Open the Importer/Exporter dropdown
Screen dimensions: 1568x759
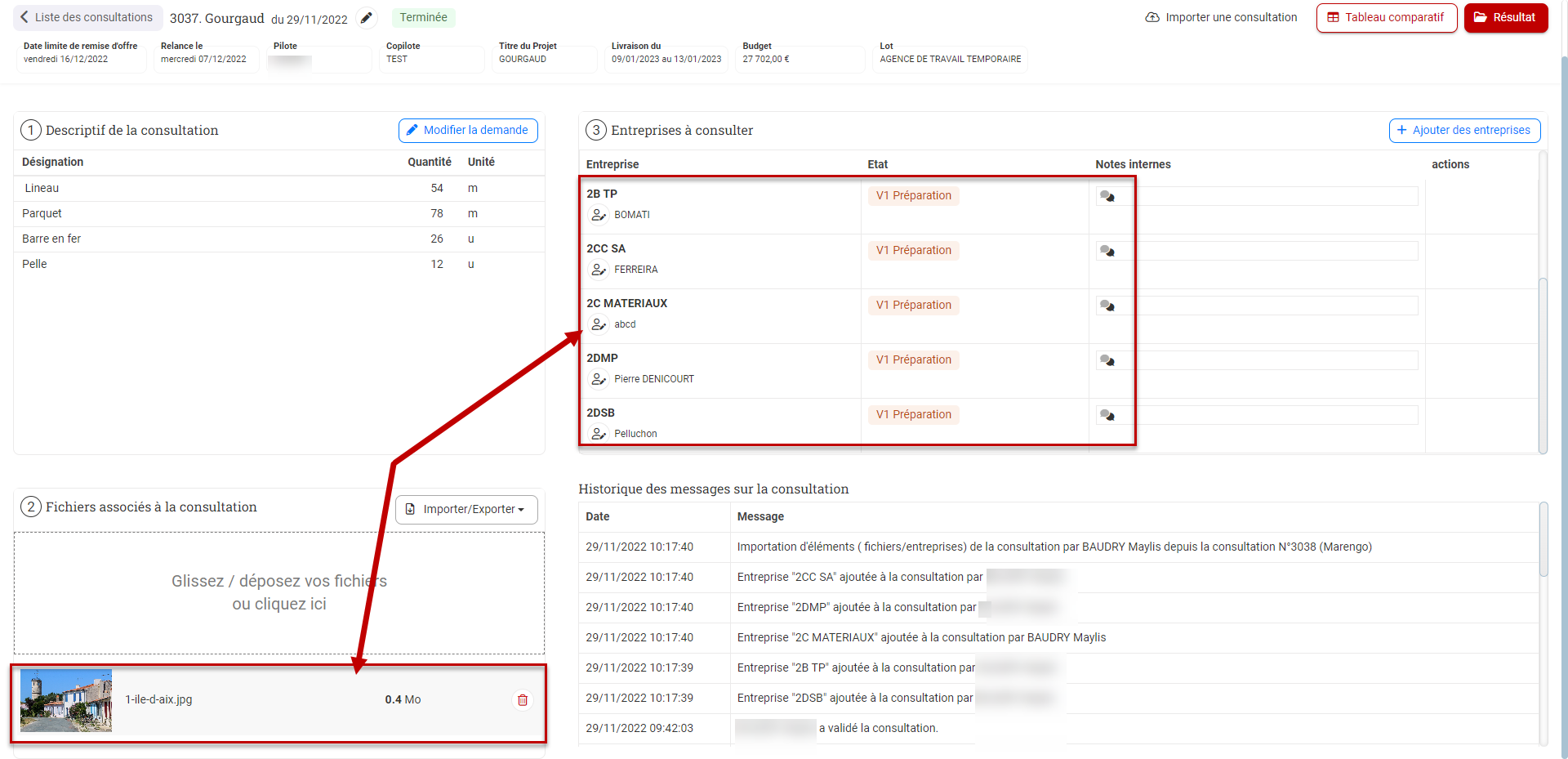tap(466, 509)
